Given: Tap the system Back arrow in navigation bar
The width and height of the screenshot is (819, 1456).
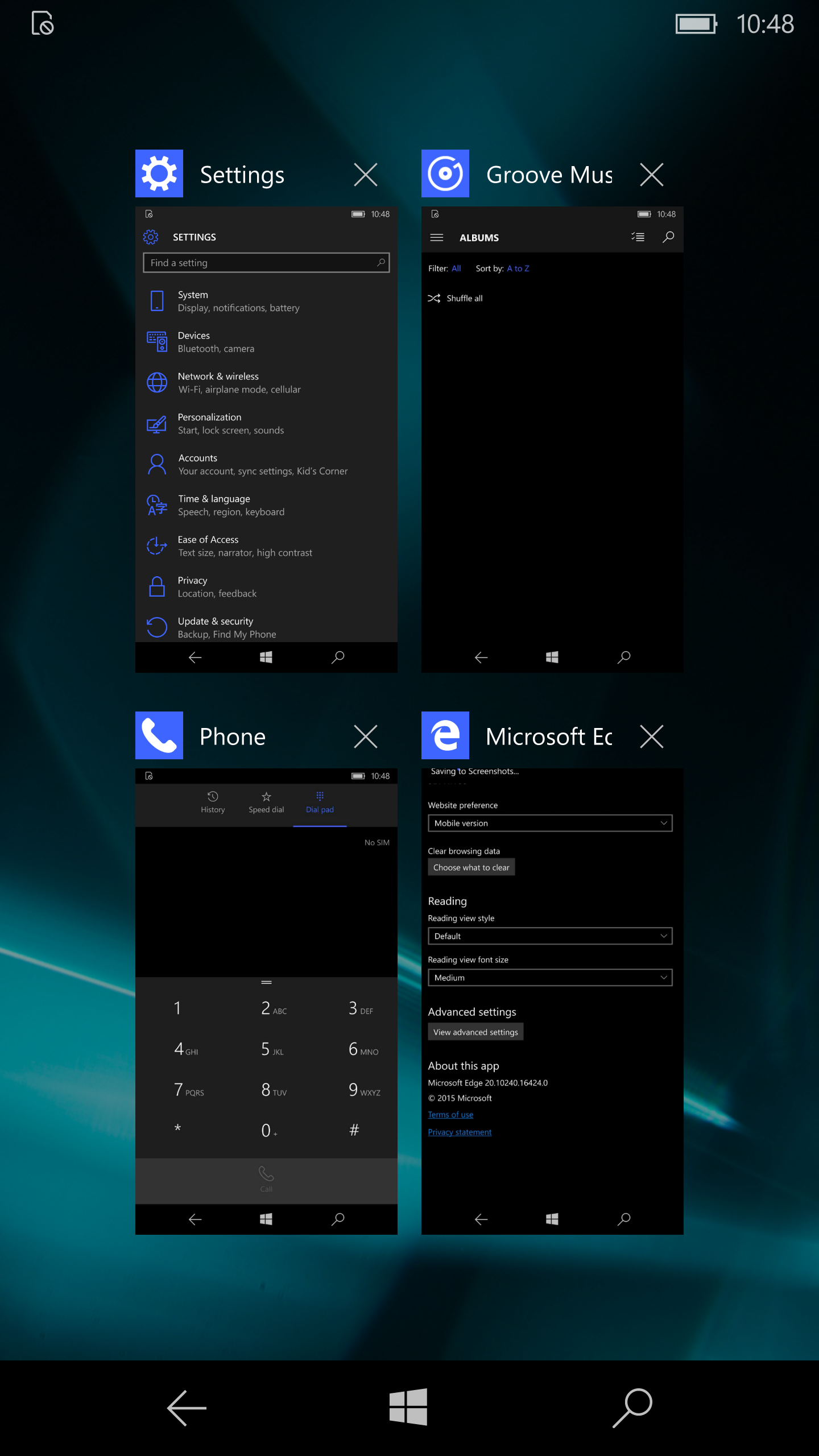Looking at the screenshot, I should tap(187, 1408).
